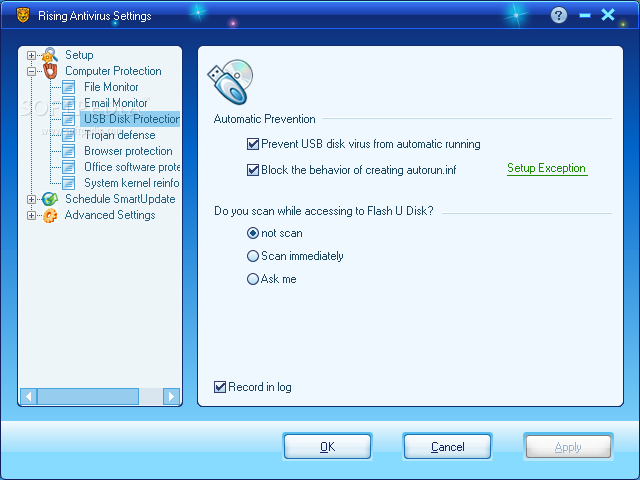Select 'Ask me' radio option
The width and height of the screenshot is (640, 480).
click(x=253, y=279)
